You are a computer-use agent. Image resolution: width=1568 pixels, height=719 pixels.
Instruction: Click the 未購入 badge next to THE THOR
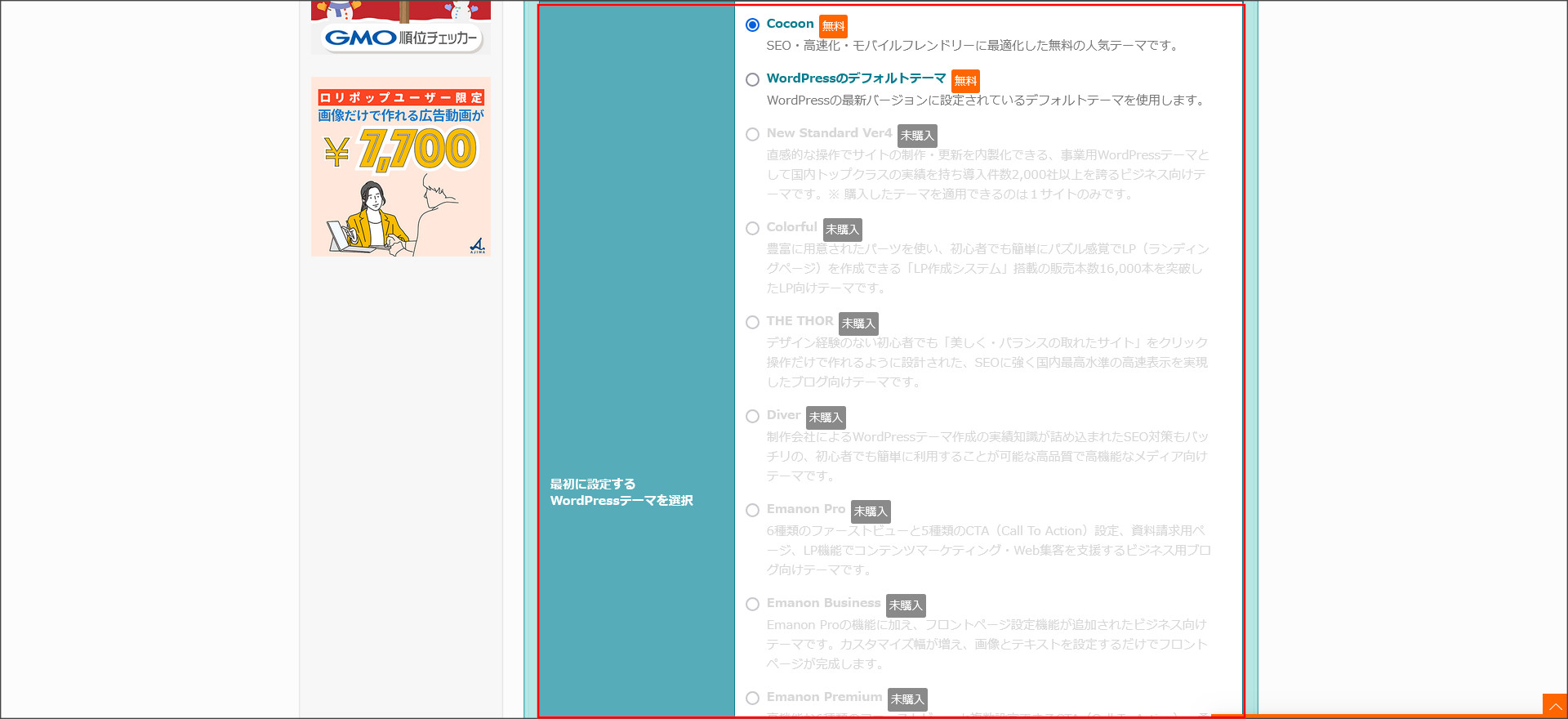point(858,324)
